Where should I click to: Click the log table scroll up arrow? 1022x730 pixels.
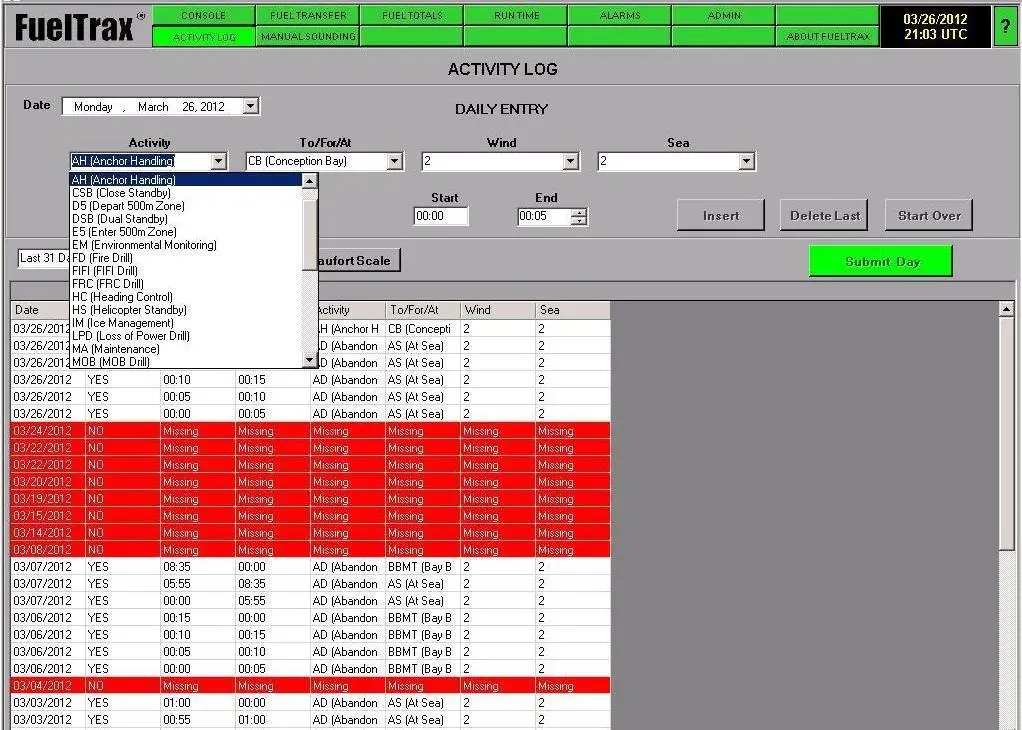1006,310
